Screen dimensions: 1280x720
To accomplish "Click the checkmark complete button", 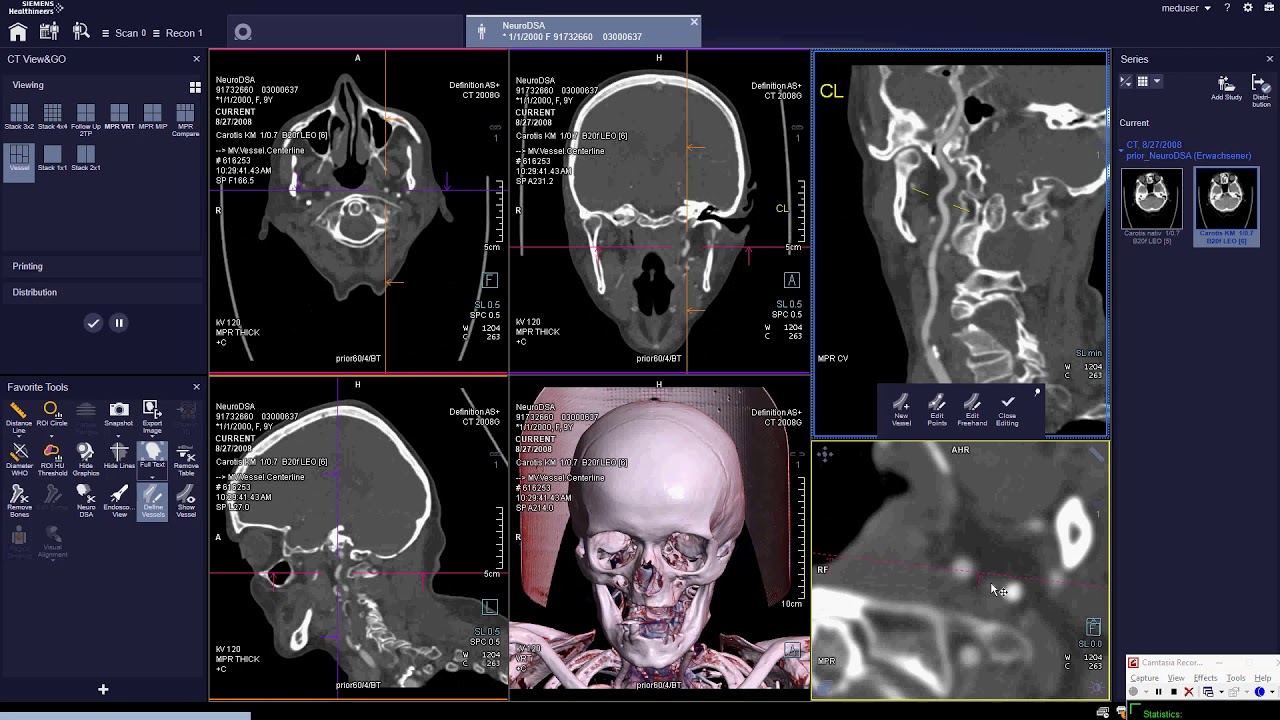I will (93, 323).
